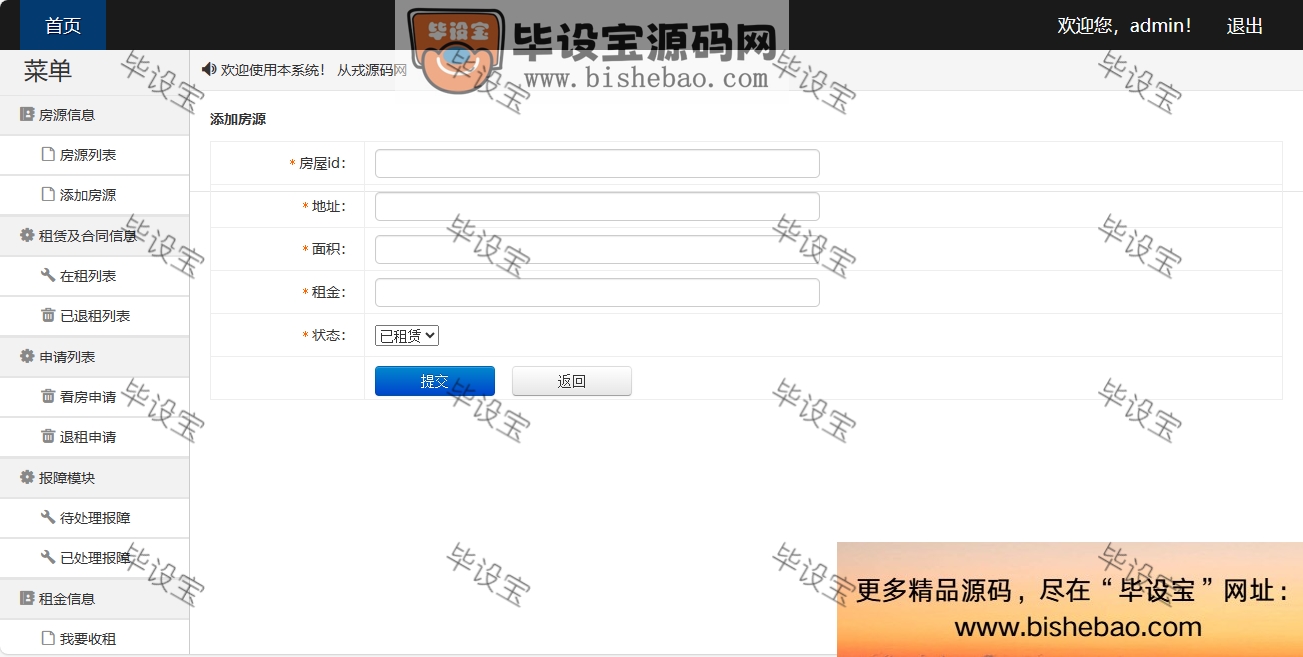The height and width of the screenshot is (657, 1303).
Task: Select 看房申请 from the menu
Action: coord(94,397)
